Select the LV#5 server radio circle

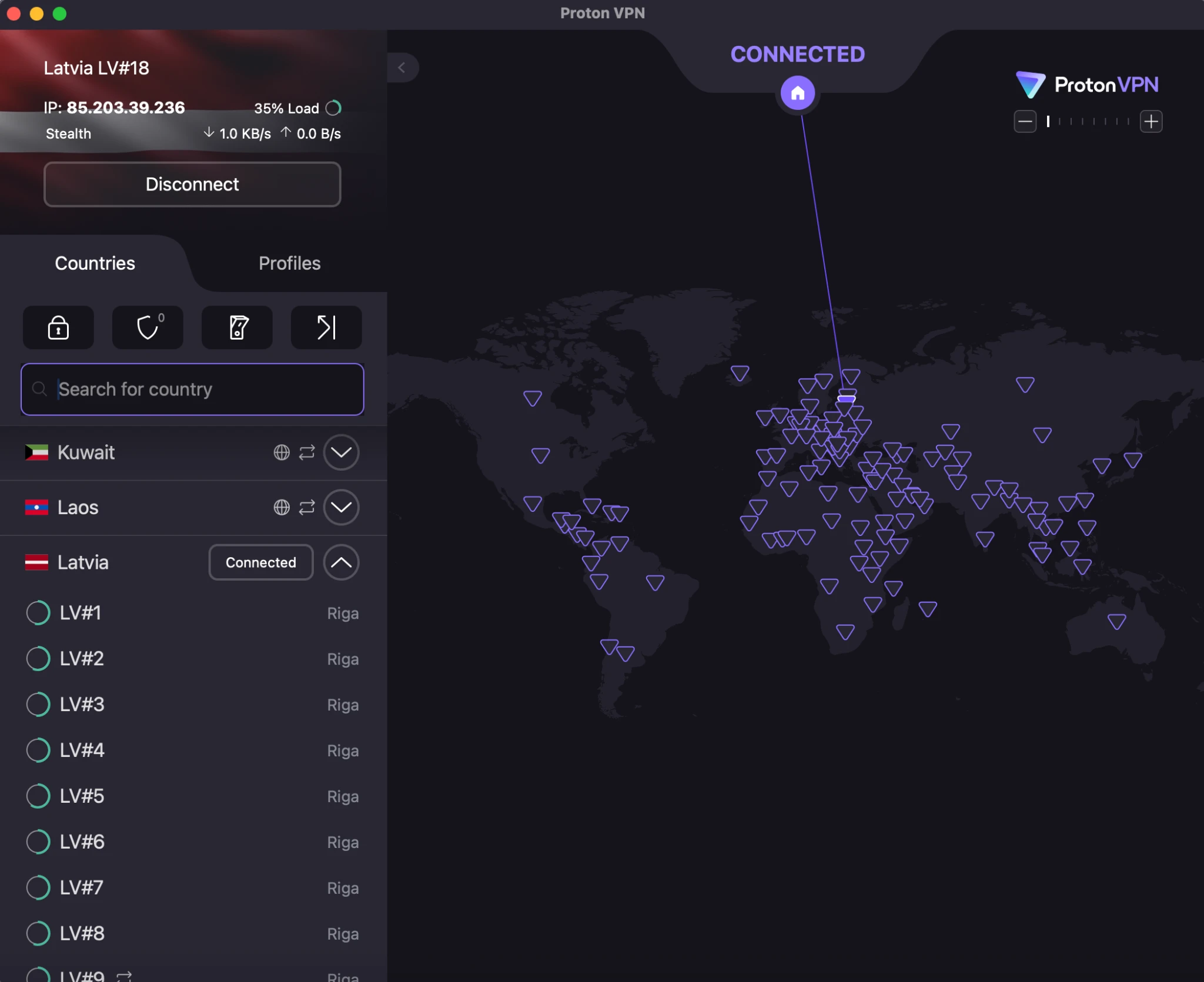tap(38, 796)
